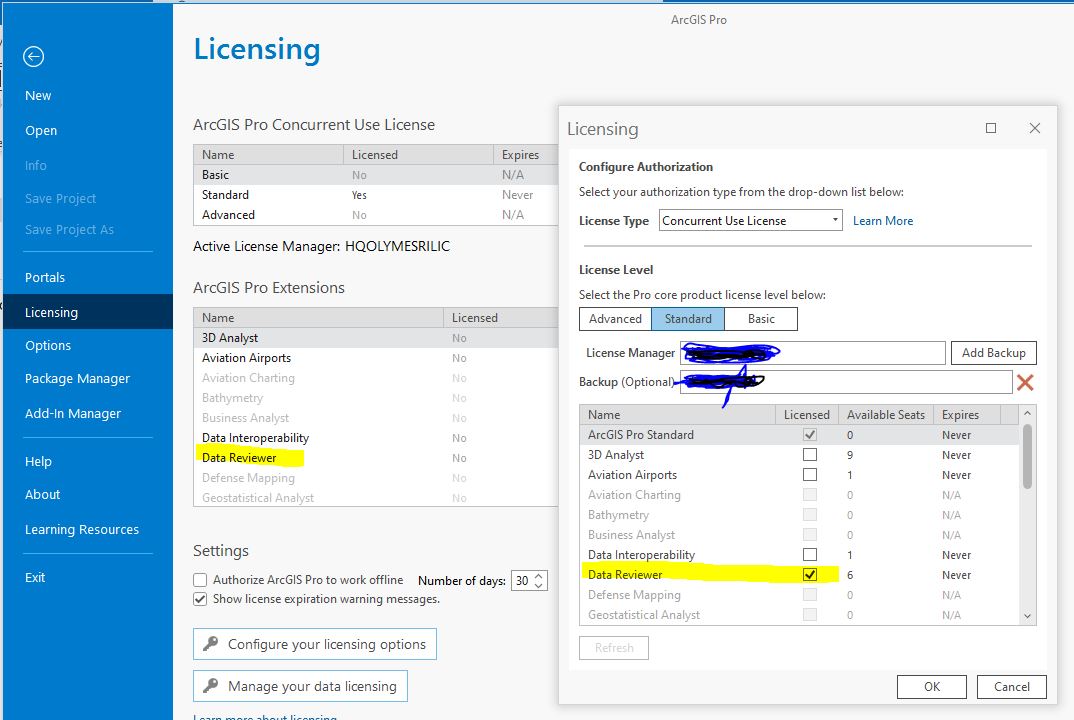This screenshot has width=1074, height=720.
Task: Click the Add Backup button
Action: click(993, 352)
